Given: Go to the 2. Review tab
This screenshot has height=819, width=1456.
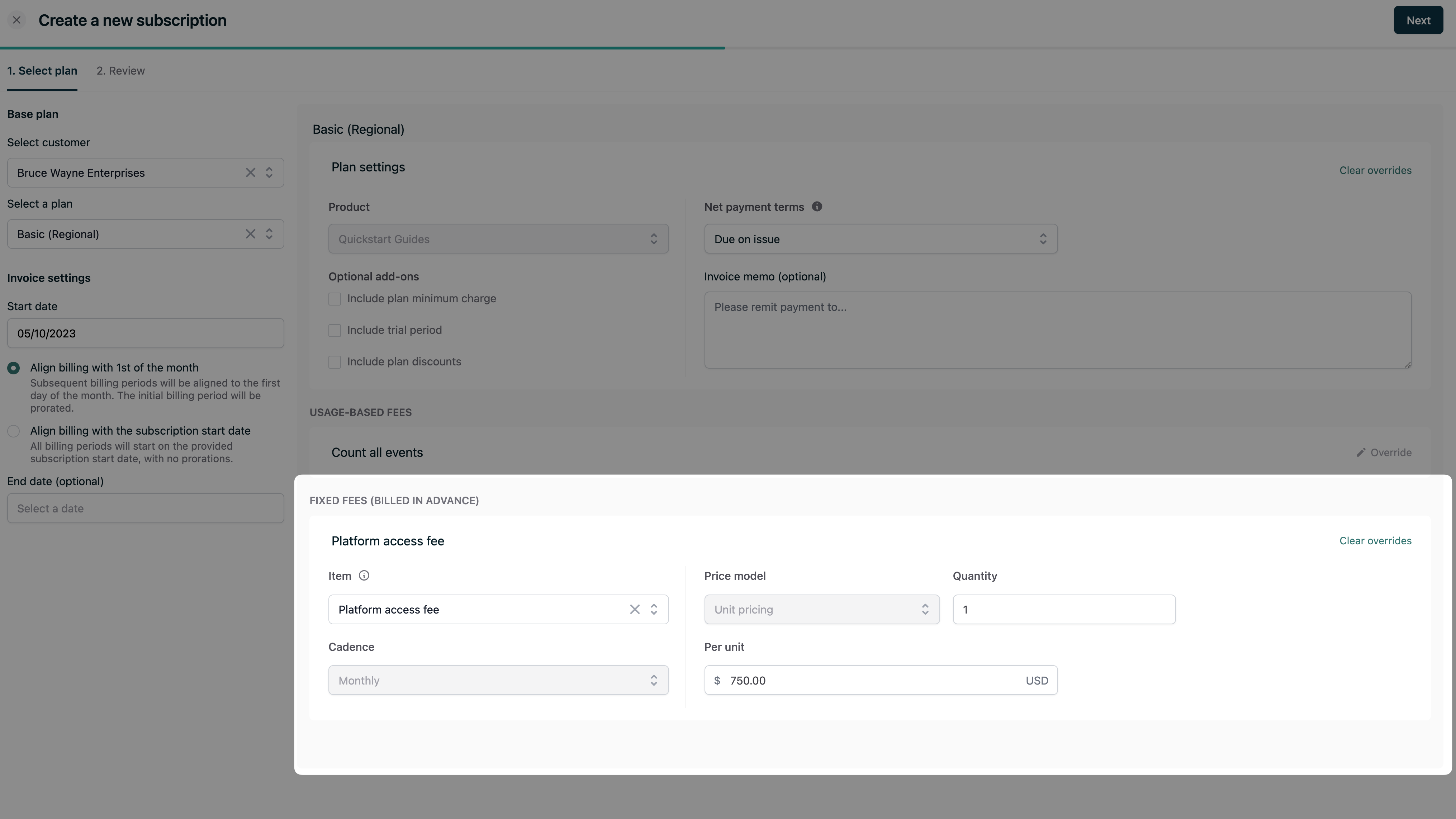Looking at the screenshot, I should tap(120, 71).
